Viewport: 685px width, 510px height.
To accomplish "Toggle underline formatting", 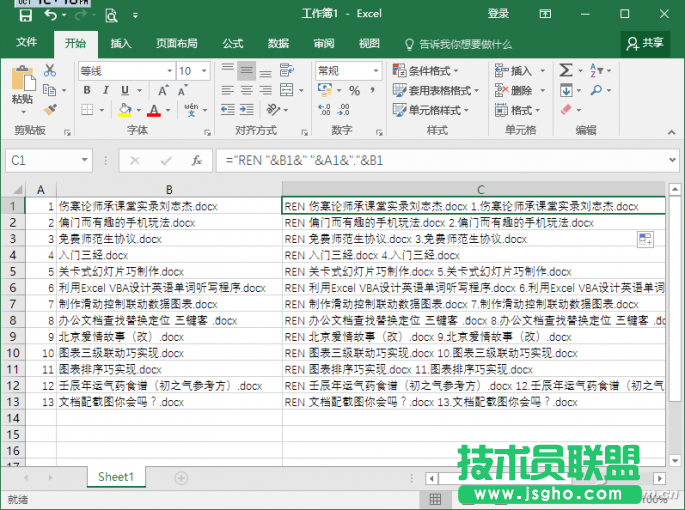I will pyautogui.click(x=123, y=91).
